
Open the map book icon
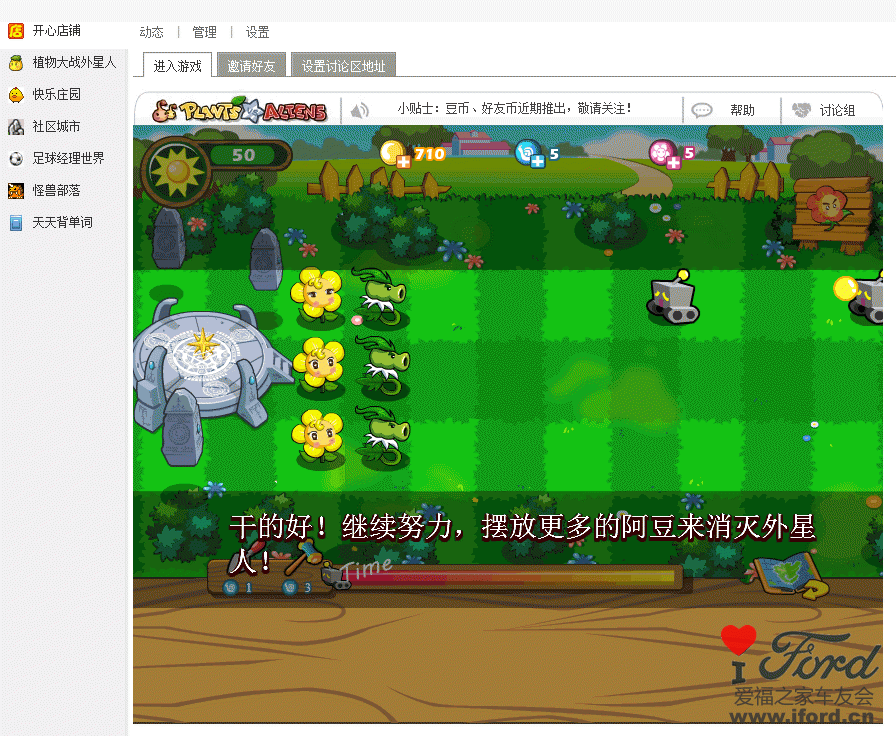point(790,574)
